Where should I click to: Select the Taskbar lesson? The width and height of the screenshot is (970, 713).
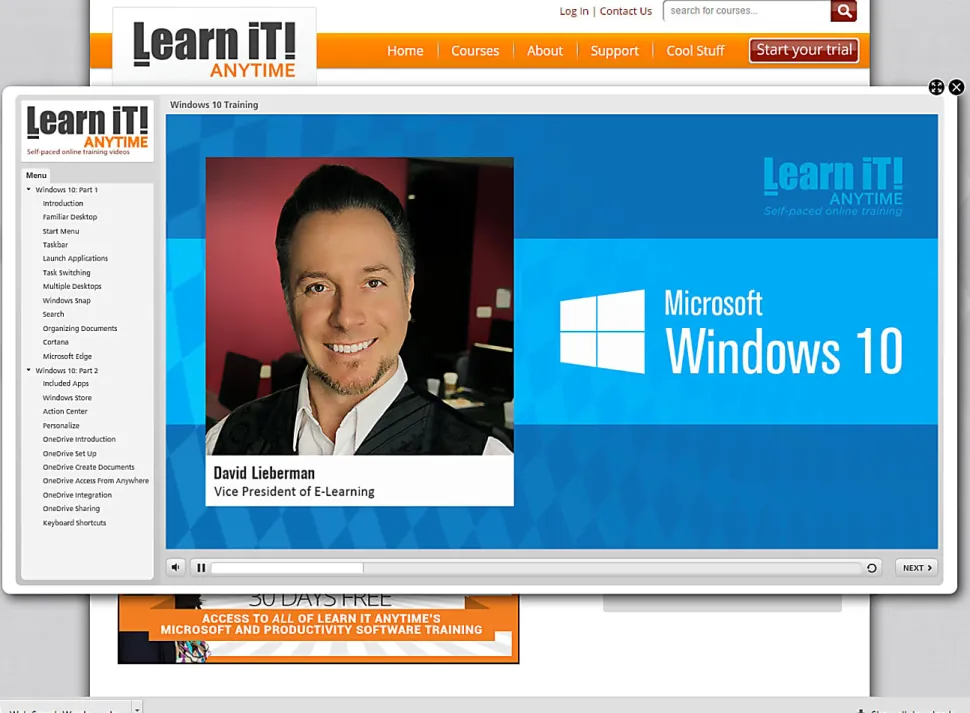(55, 245)
